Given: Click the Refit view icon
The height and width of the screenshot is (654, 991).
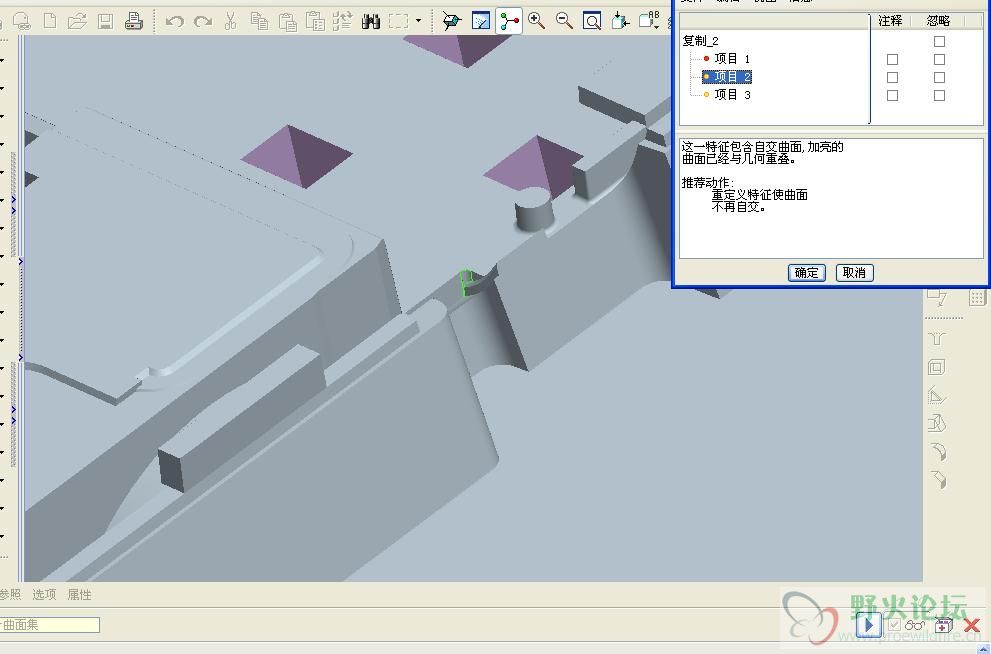Looking at the screenshot, I should (x=592, y=20).
